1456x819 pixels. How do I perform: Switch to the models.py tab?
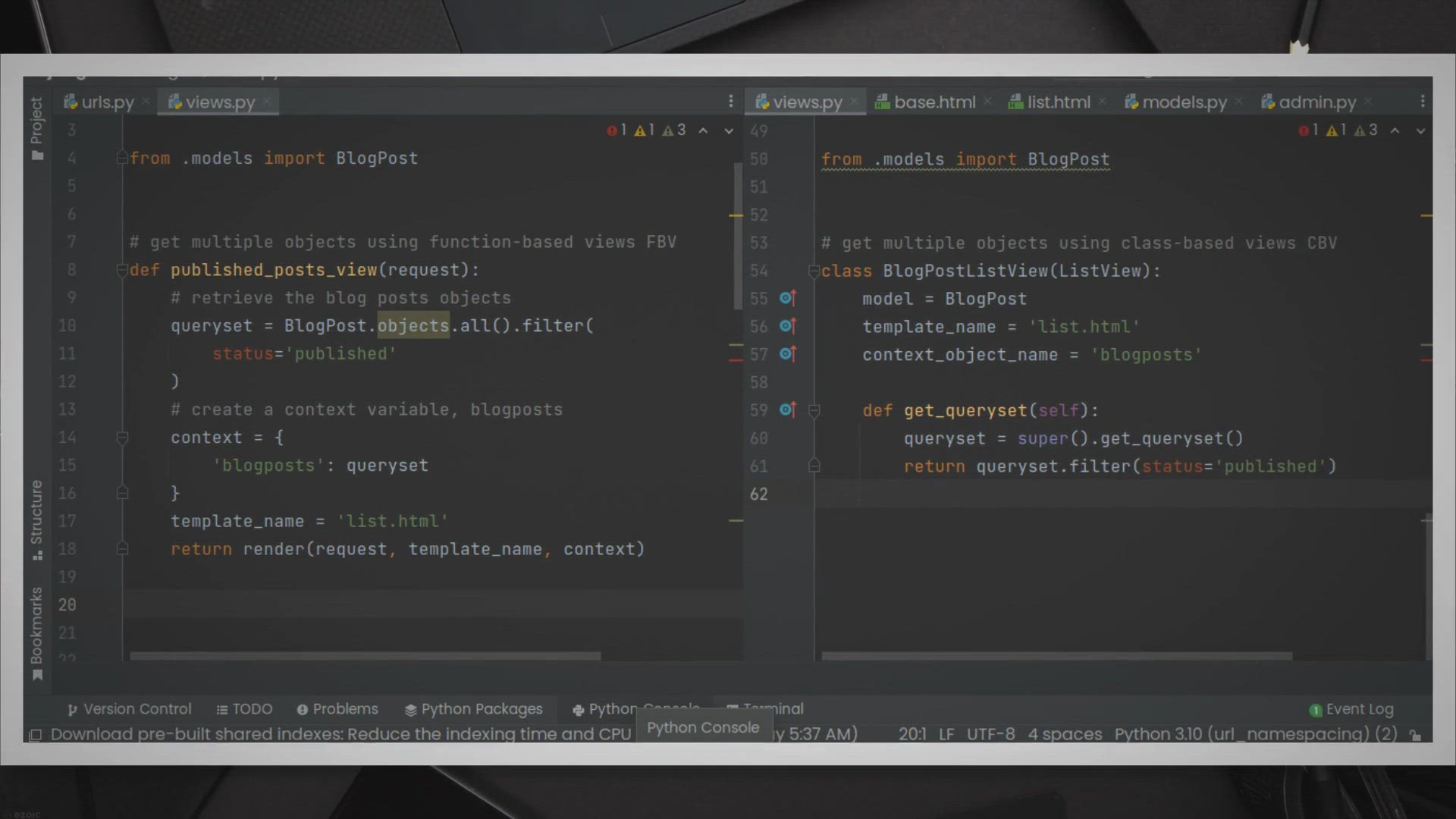(x=1183, y=102)
